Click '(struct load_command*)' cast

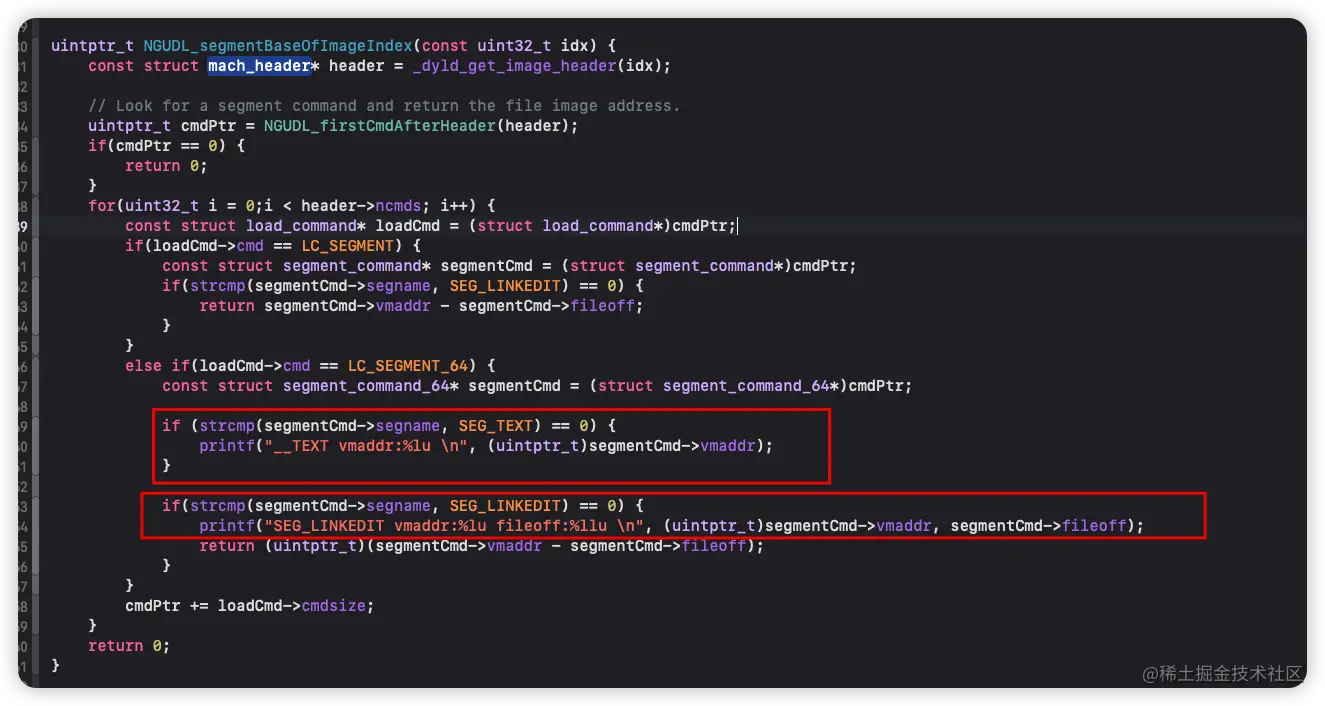(x=570, y=226)
